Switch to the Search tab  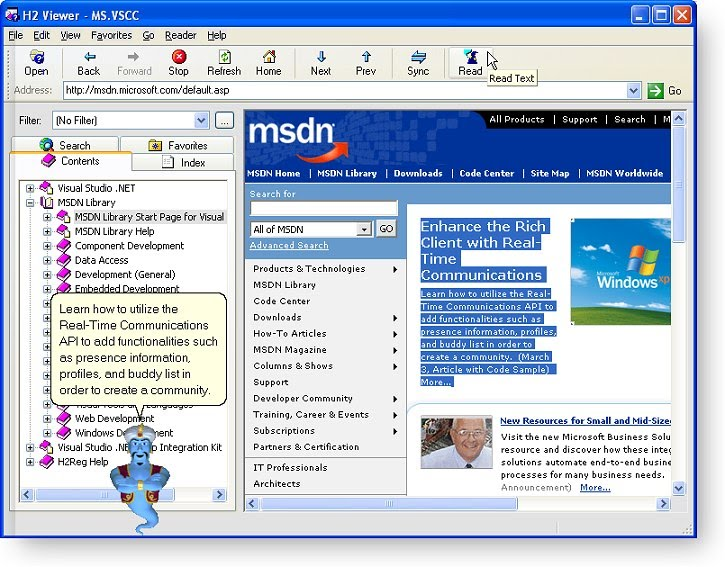[65, 145]
